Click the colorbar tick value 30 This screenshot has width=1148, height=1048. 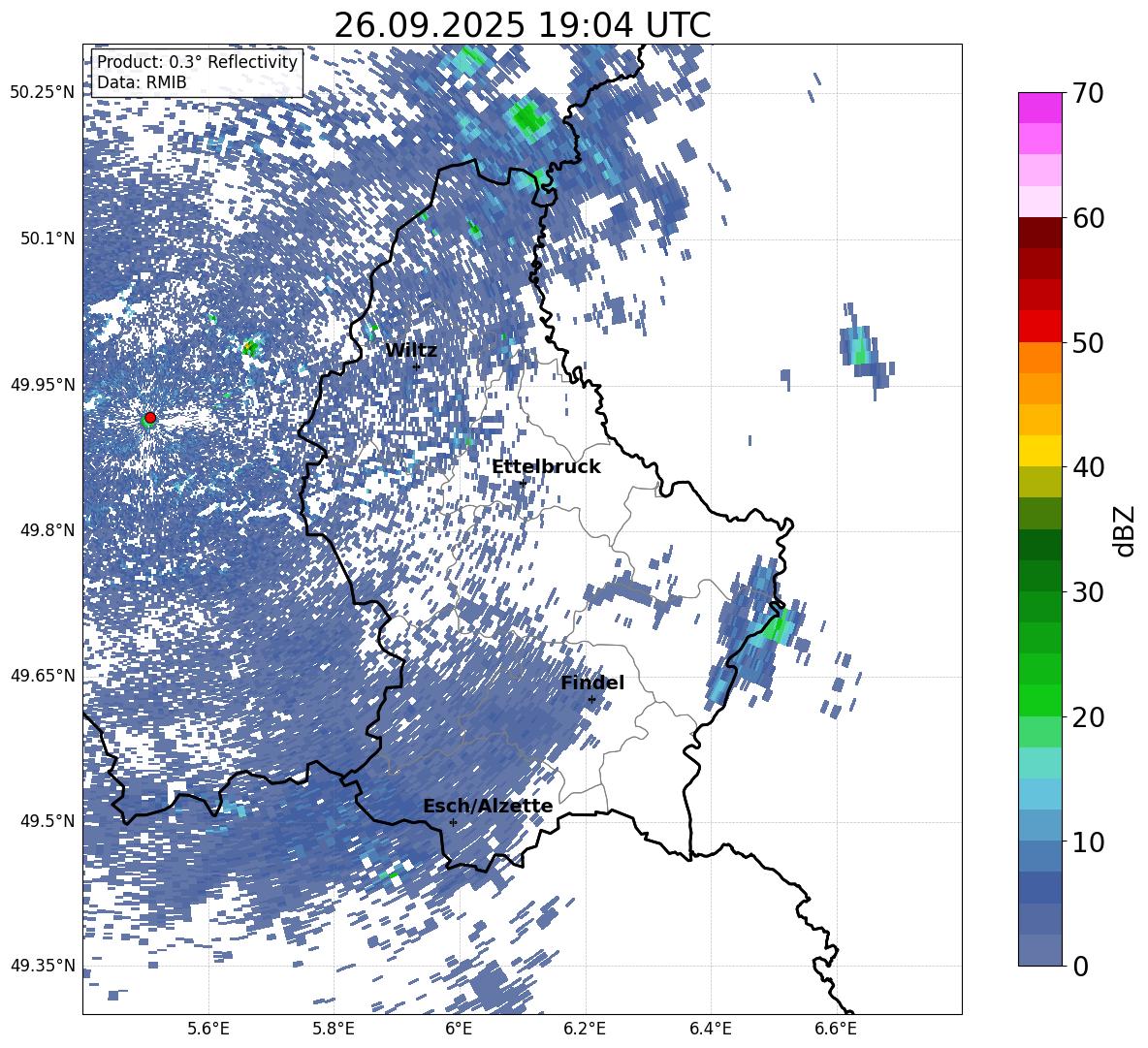(x=1089, y=592)
